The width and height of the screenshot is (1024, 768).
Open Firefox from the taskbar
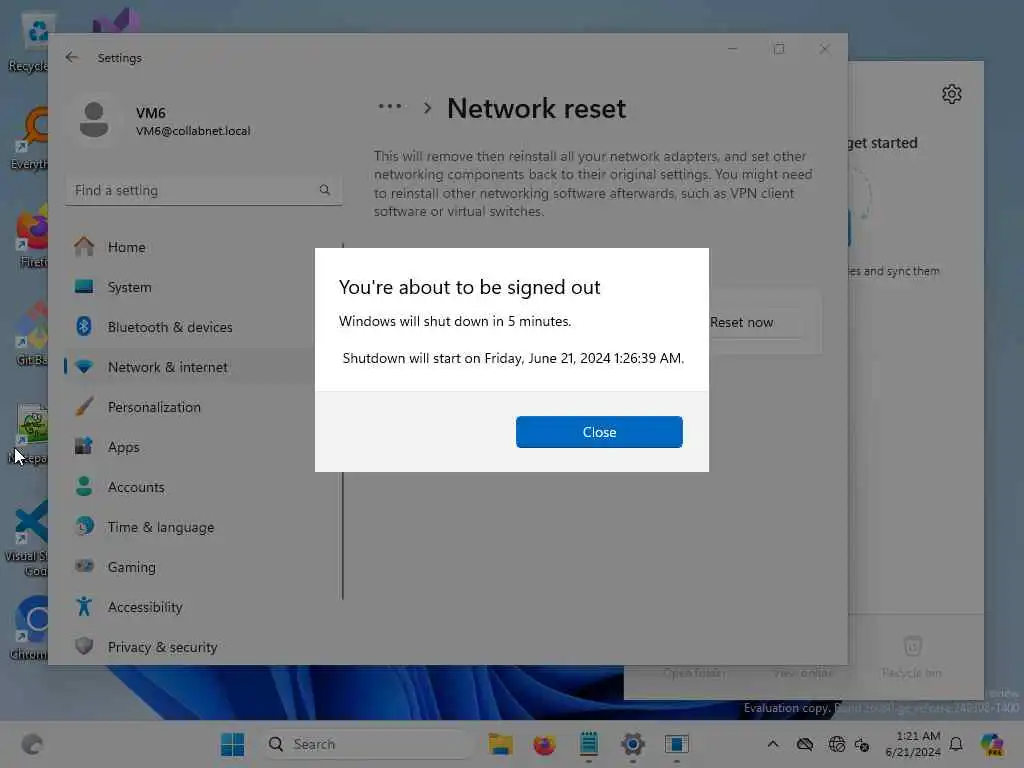click(x=544, y=744)
